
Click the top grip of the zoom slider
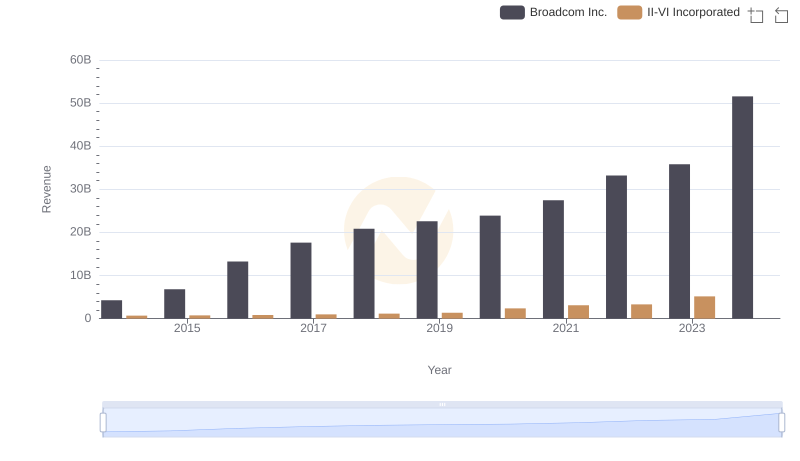point(442,404)
